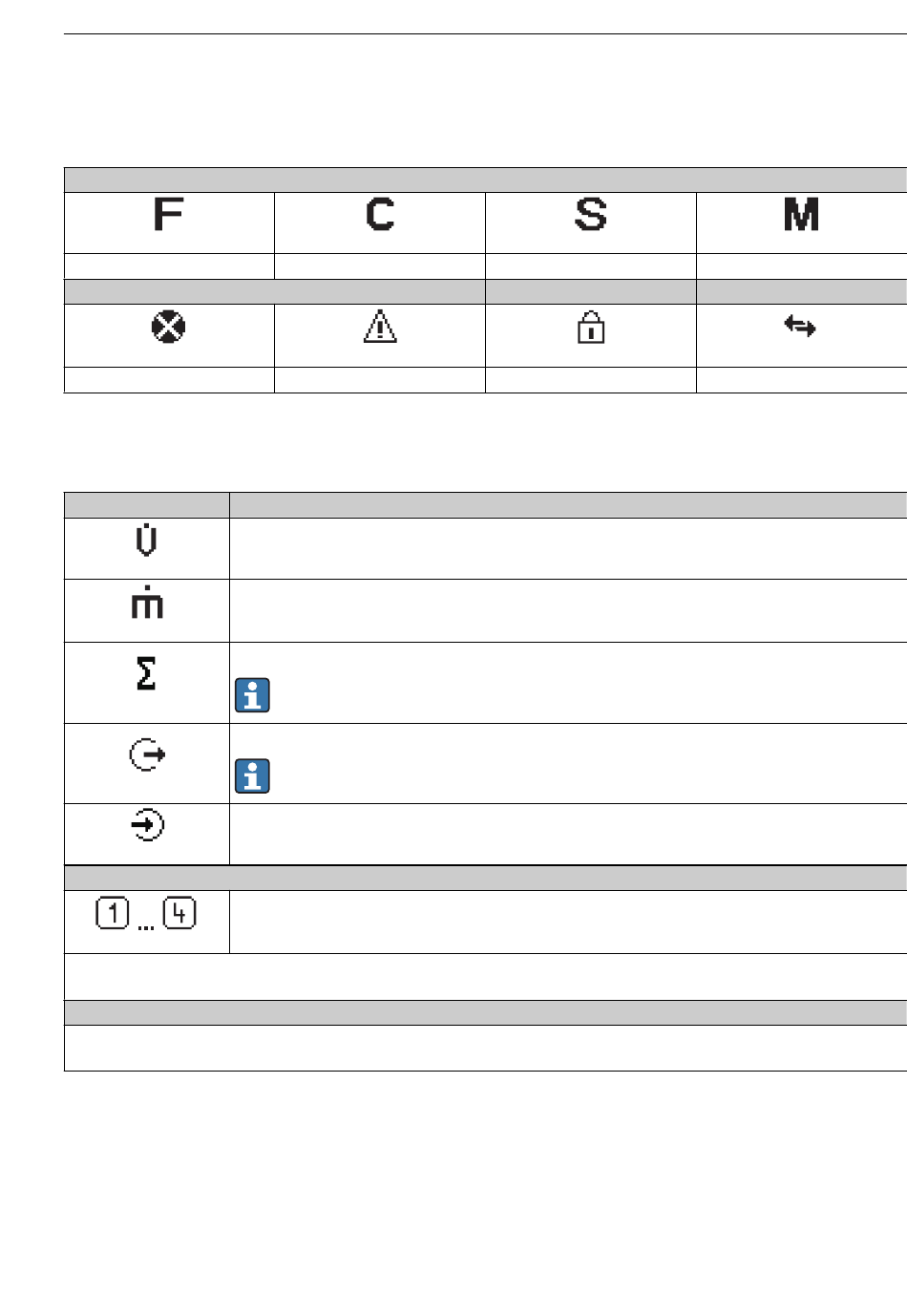Click the boxed number 1 channel icon
The image size is (907, 1316).
(x=113, y=914)
